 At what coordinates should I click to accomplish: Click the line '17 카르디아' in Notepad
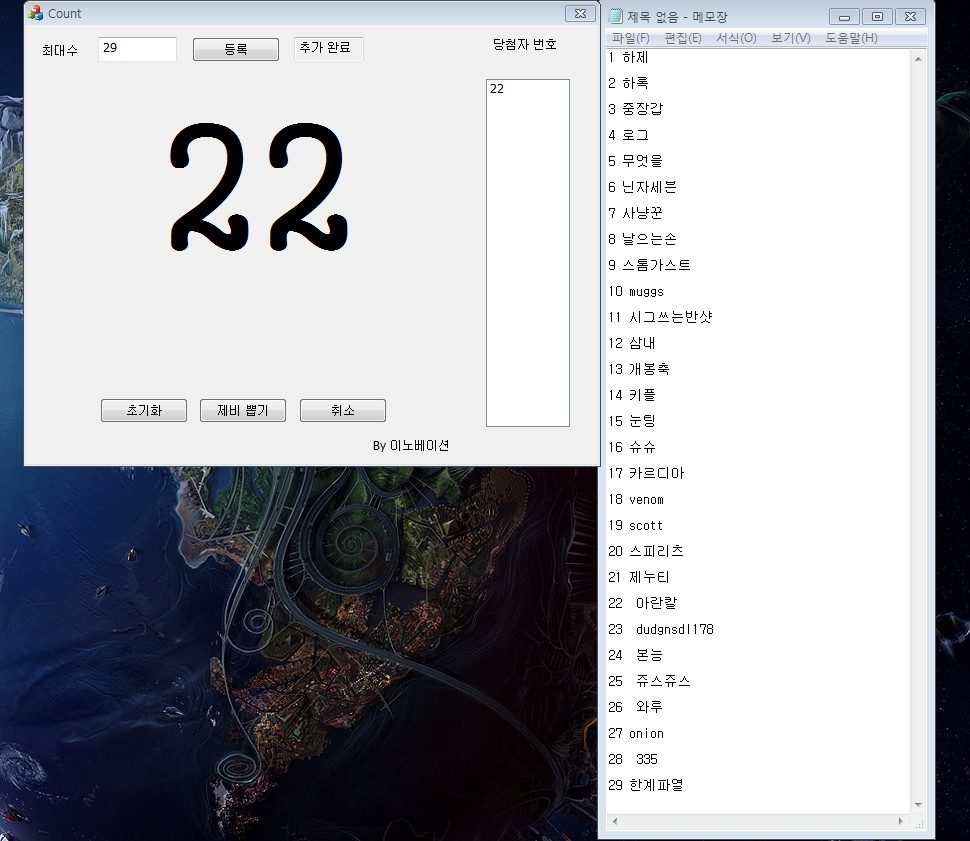coord(646,473)
